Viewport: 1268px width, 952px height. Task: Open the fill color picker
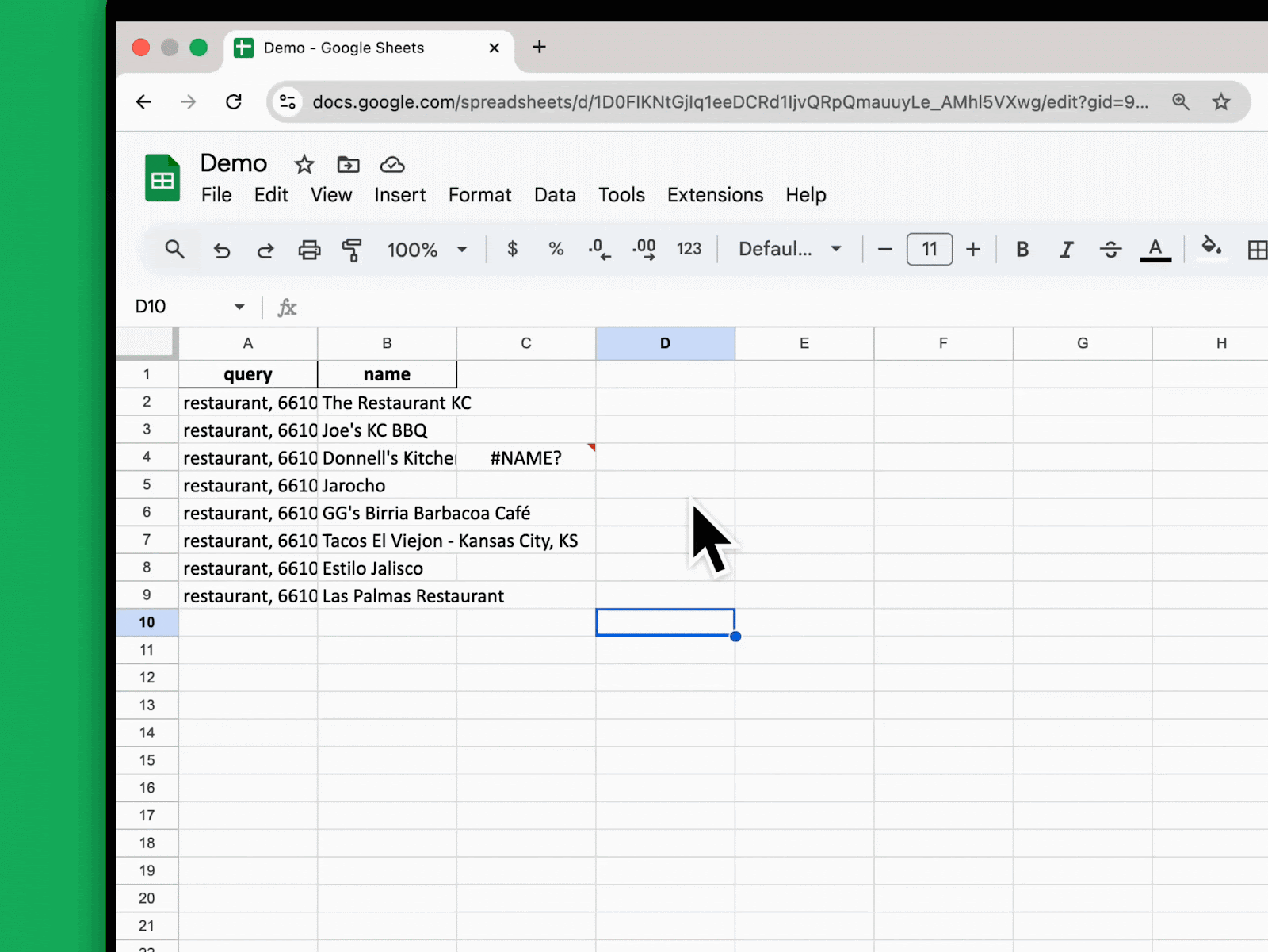1212,250
